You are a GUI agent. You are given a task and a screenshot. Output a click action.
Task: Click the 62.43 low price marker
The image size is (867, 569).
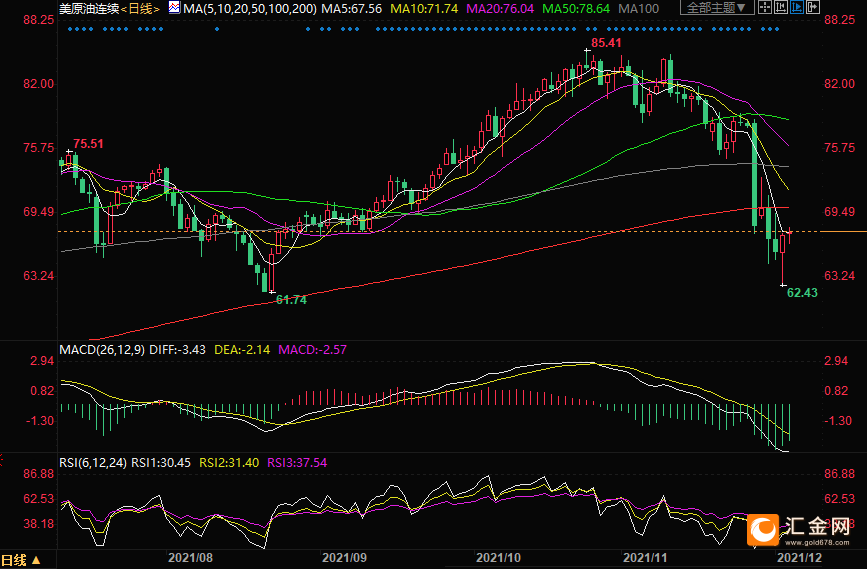[802, 293]
